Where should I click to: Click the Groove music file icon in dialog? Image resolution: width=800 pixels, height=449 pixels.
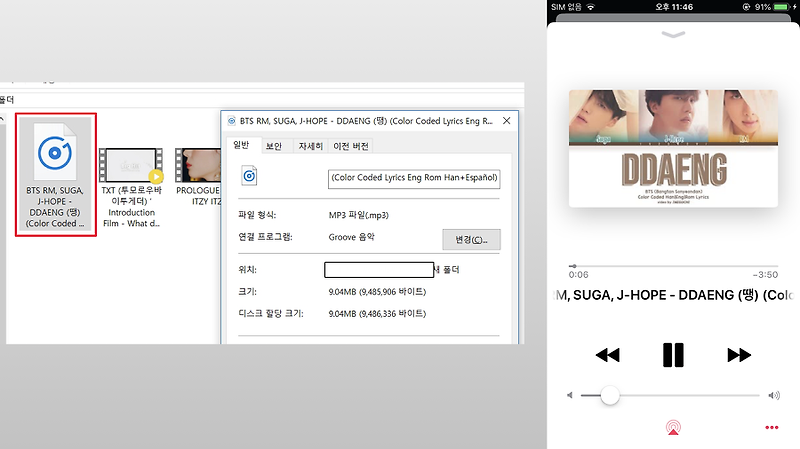[x=249, y=176]
